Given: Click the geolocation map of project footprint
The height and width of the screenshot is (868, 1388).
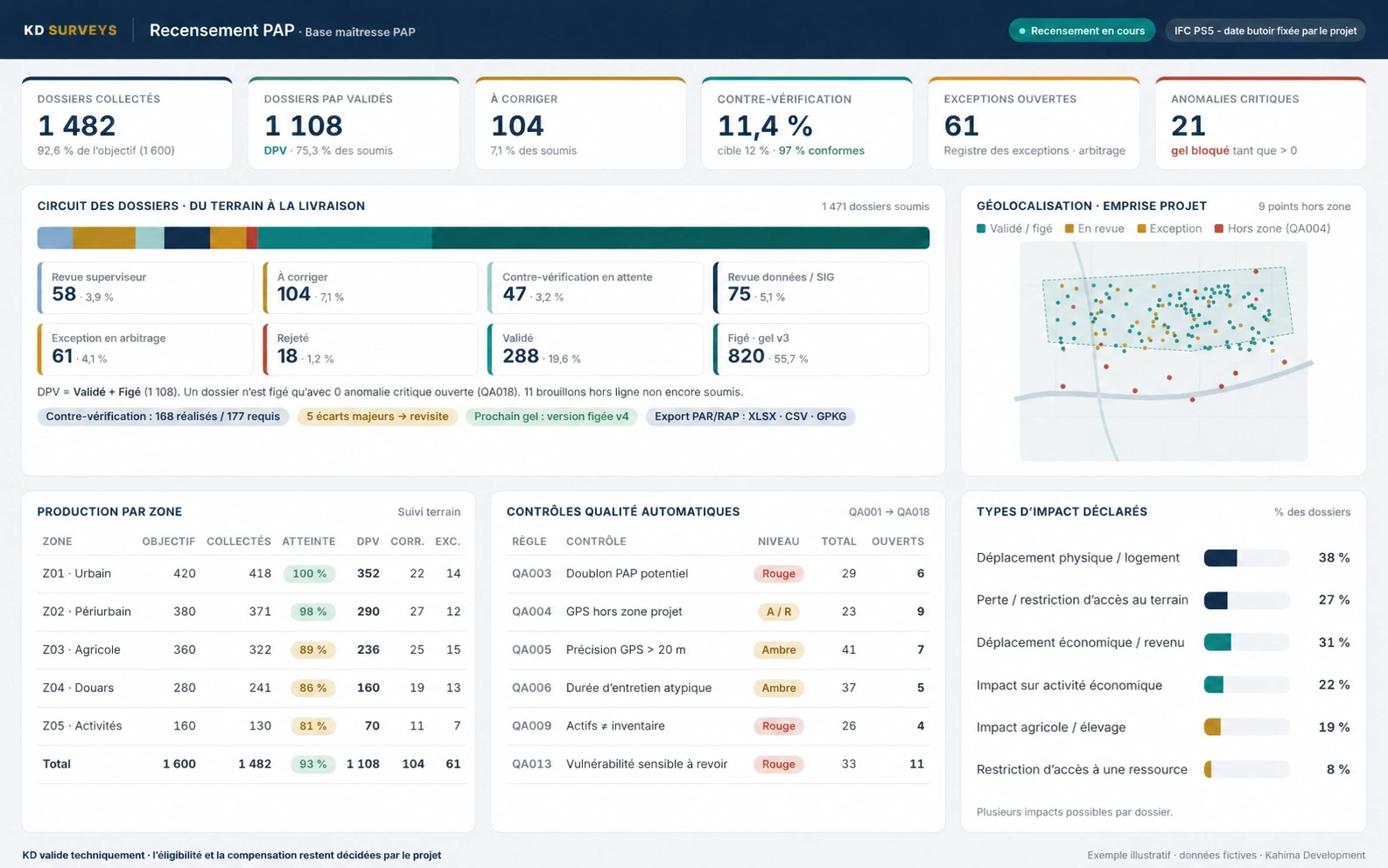Looking at the screenshot, I should click(1163, 351).
